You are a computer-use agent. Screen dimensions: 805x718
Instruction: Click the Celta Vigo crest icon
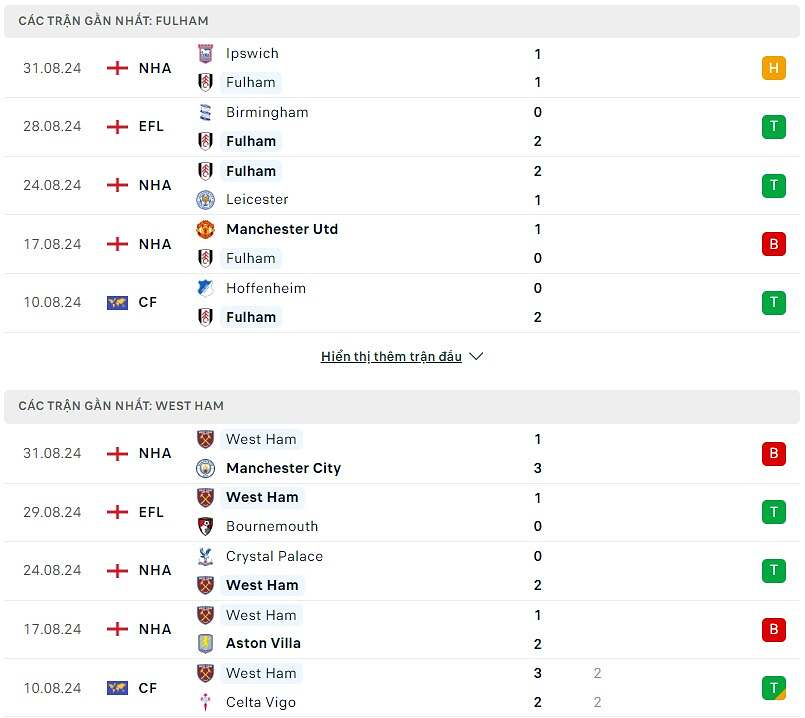coord(205,702)
